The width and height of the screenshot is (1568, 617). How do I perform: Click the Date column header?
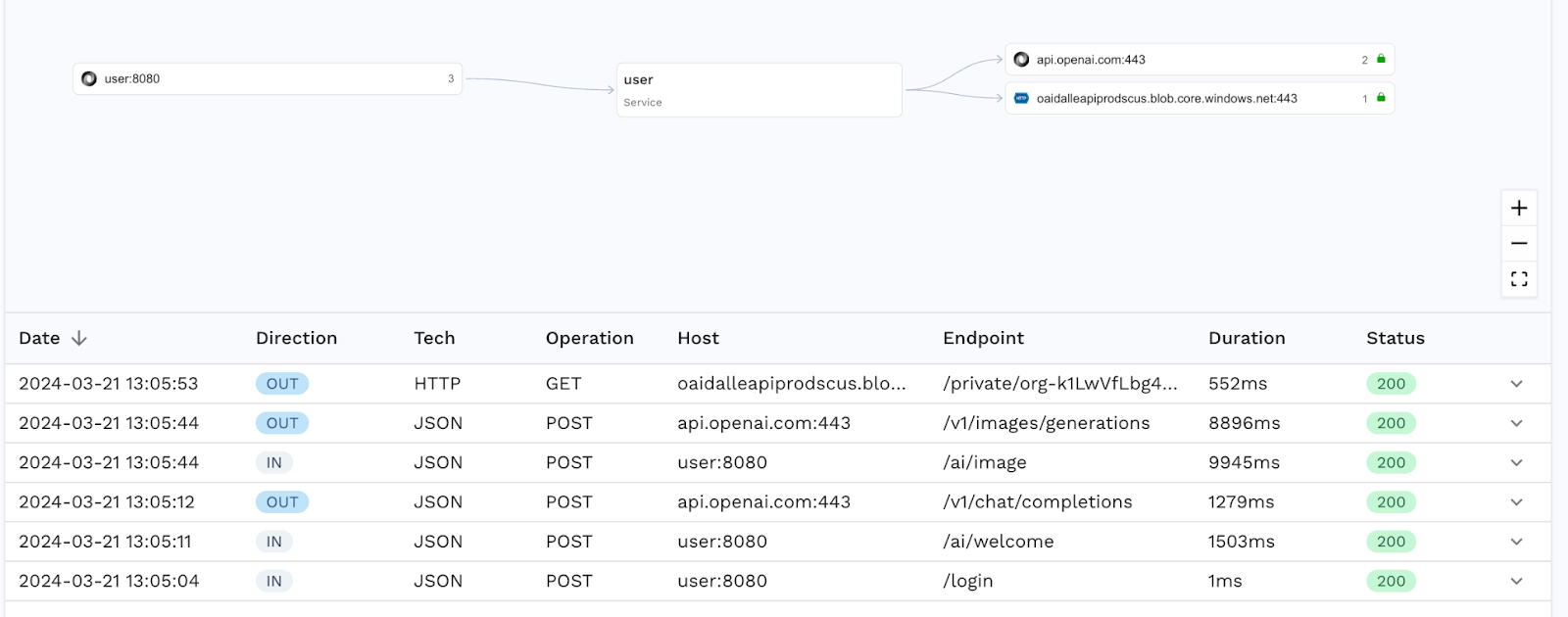pos(39,338)
